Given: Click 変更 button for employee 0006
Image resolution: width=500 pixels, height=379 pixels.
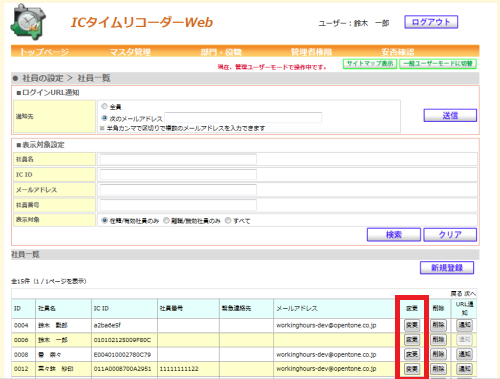Looking at the screenshot, I should click(x=412, y=340).
